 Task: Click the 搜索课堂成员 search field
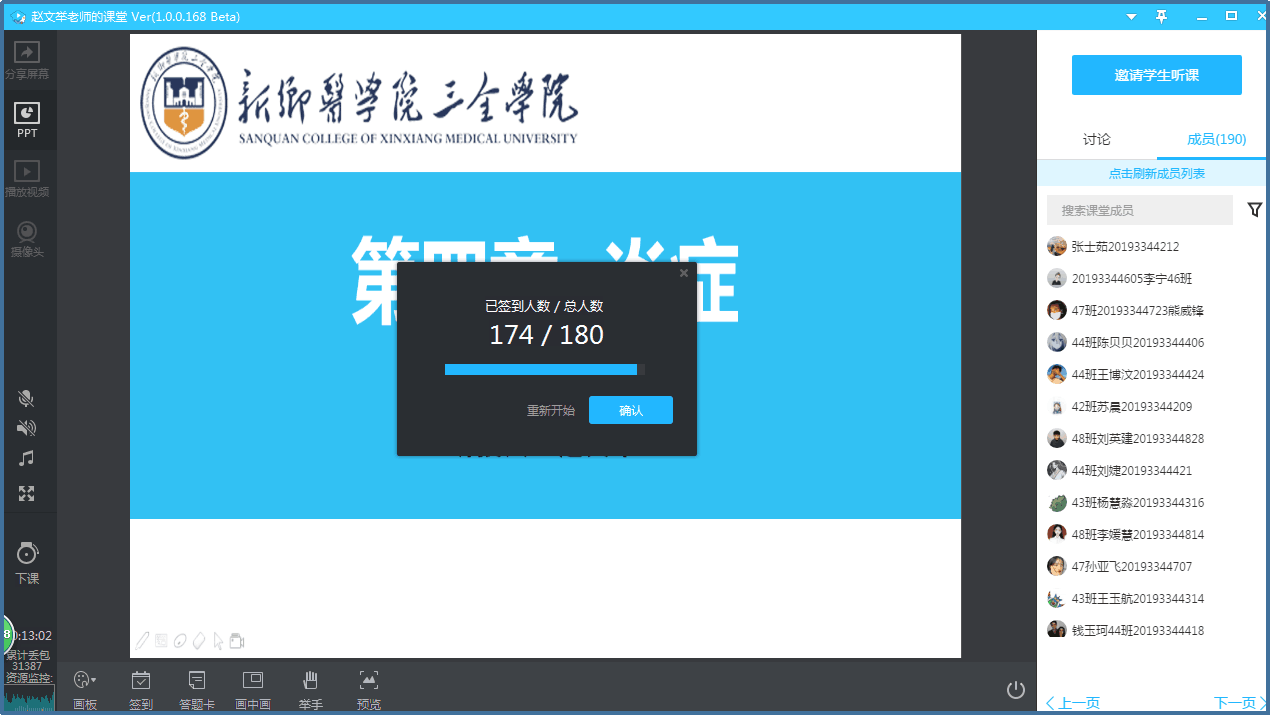click(x=1139, y=210)
